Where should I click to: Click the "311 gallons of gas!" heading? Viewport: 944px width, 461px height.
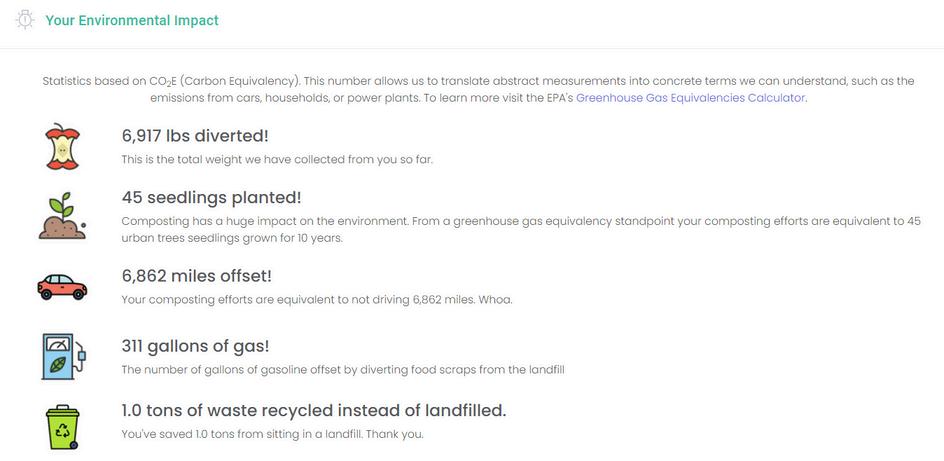(x=195, y=347)
